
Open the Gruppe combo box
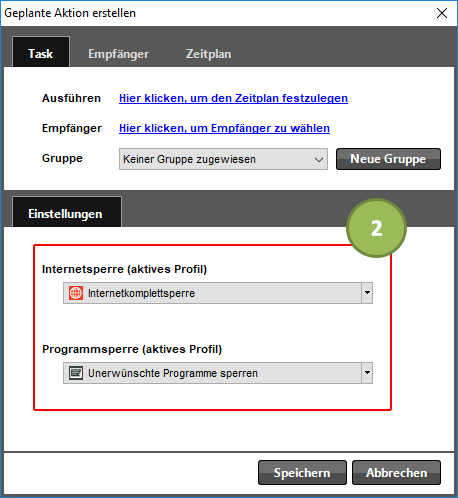[x=223, y=159]
